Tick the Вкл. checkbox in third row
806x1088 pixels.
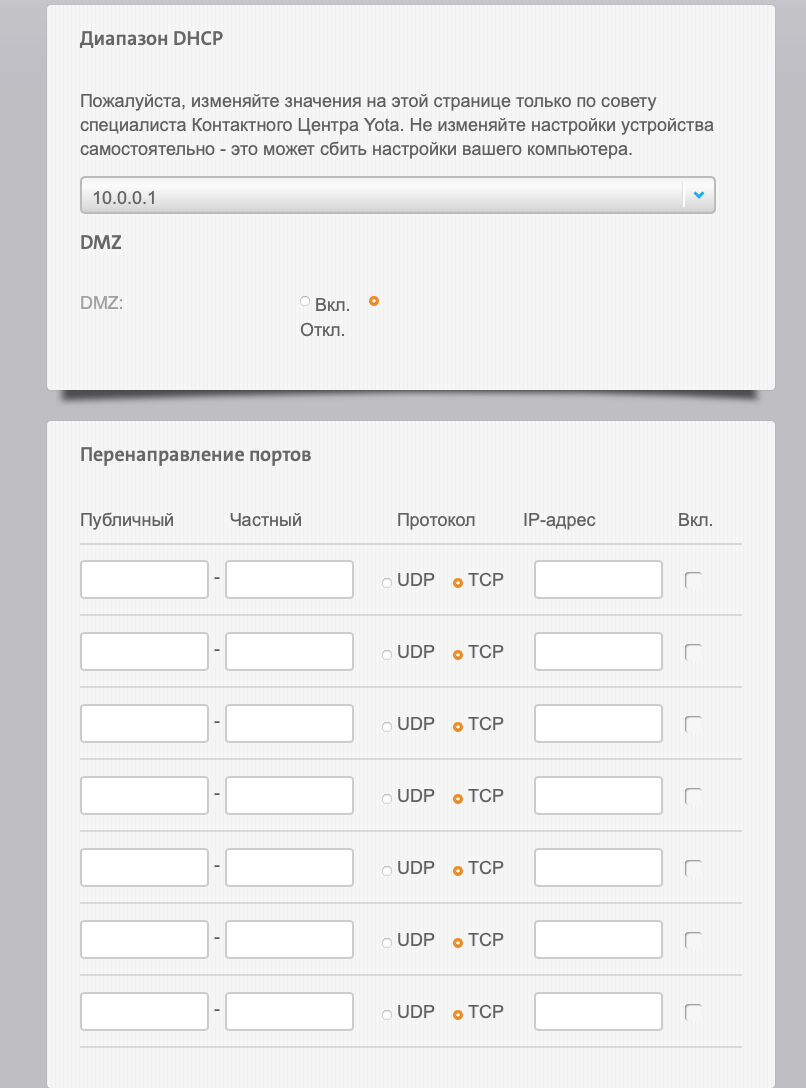coord(692,724)
